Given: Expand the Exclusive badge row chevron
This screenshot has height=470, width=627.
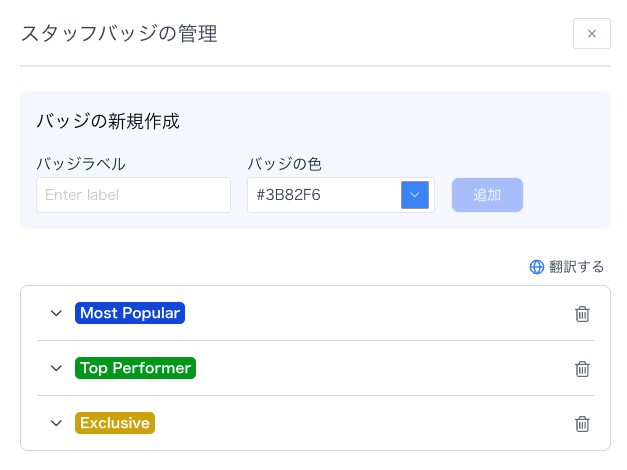Looking at the screenshot, I should [x=56, y=423].
